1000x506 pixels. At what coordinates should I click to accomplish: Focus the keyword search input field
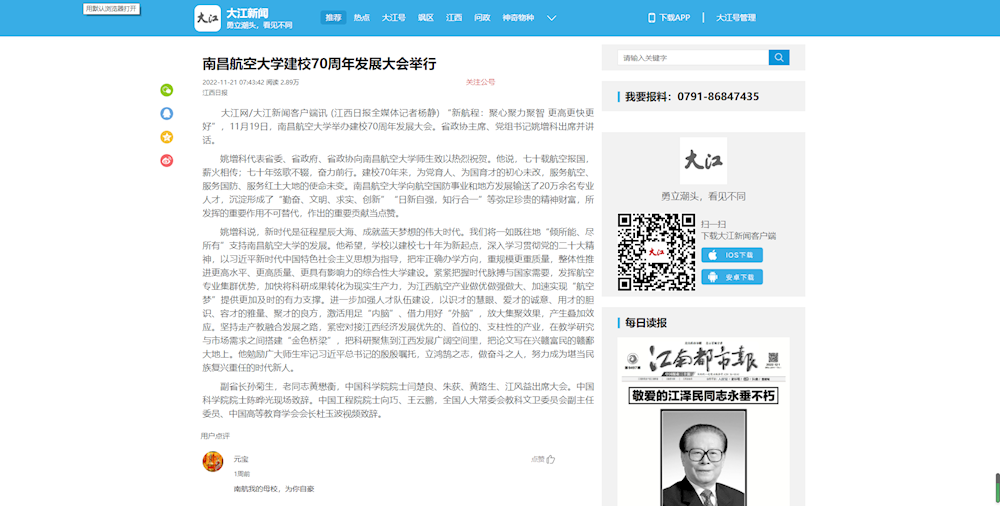click(x=692, y=58)
